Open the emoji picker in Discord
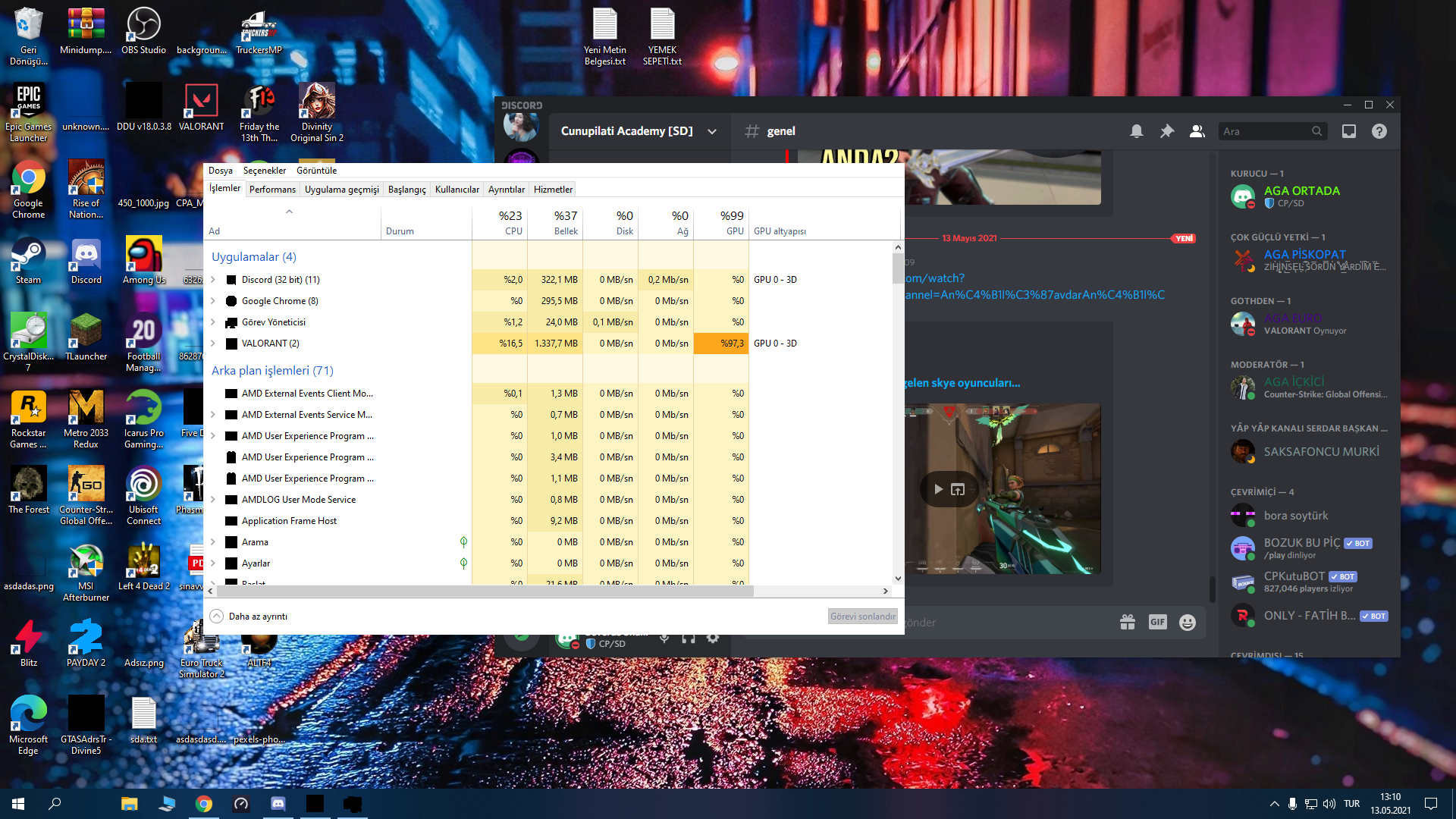1456x819 pixels. click(1188, 623)
